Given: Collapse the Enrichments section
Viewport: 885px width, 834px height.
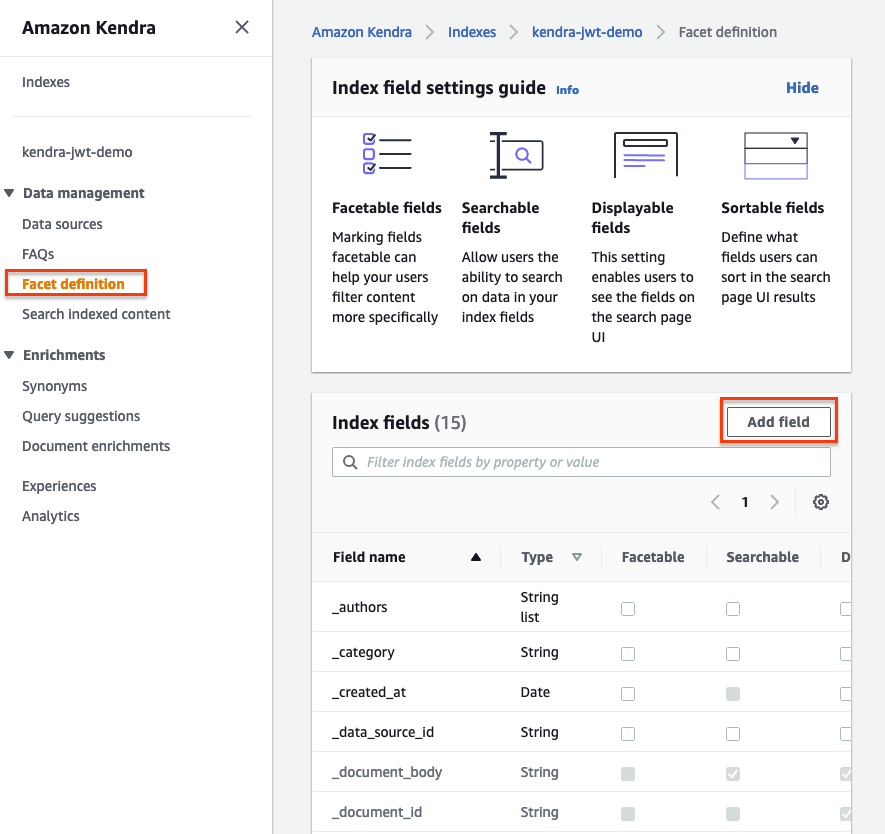Looking at the screenshot, I should tap(10, 355).
